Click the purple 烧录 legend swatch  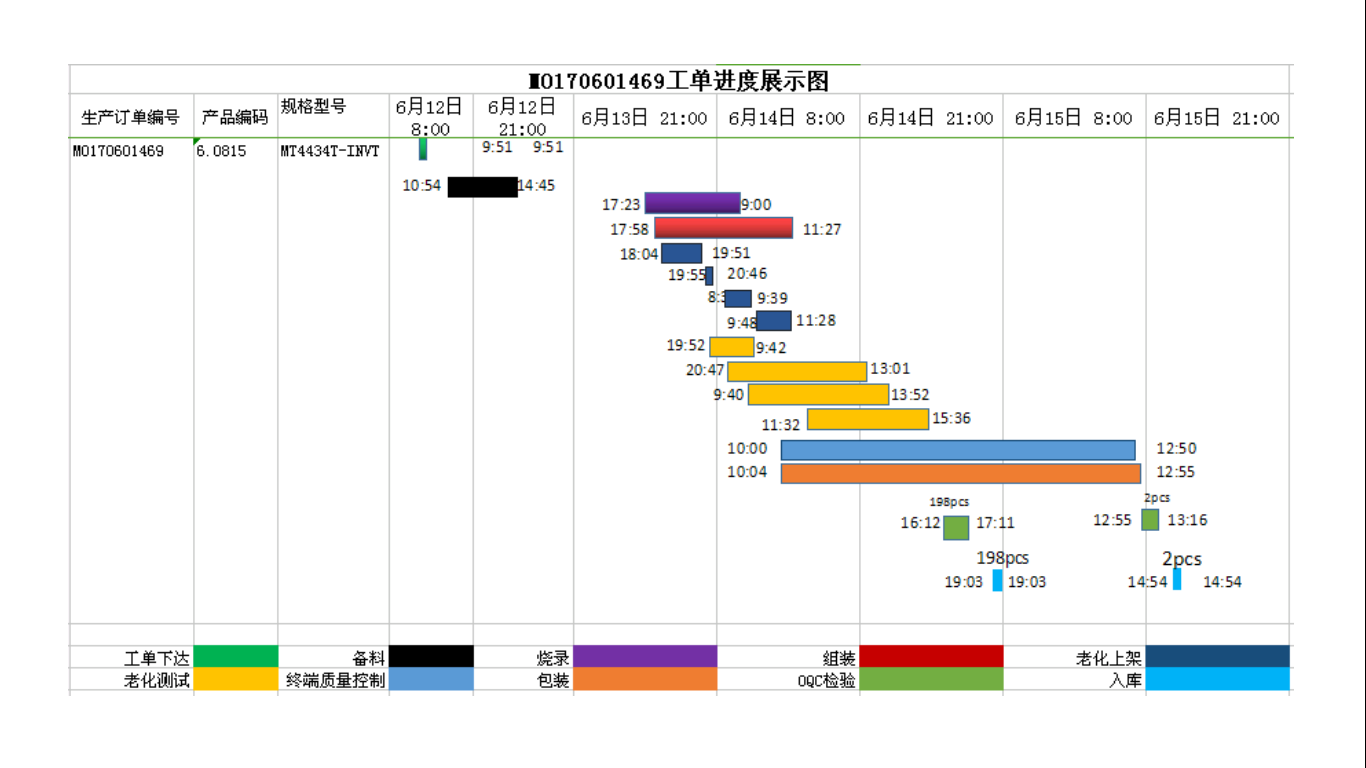[645, 657]
